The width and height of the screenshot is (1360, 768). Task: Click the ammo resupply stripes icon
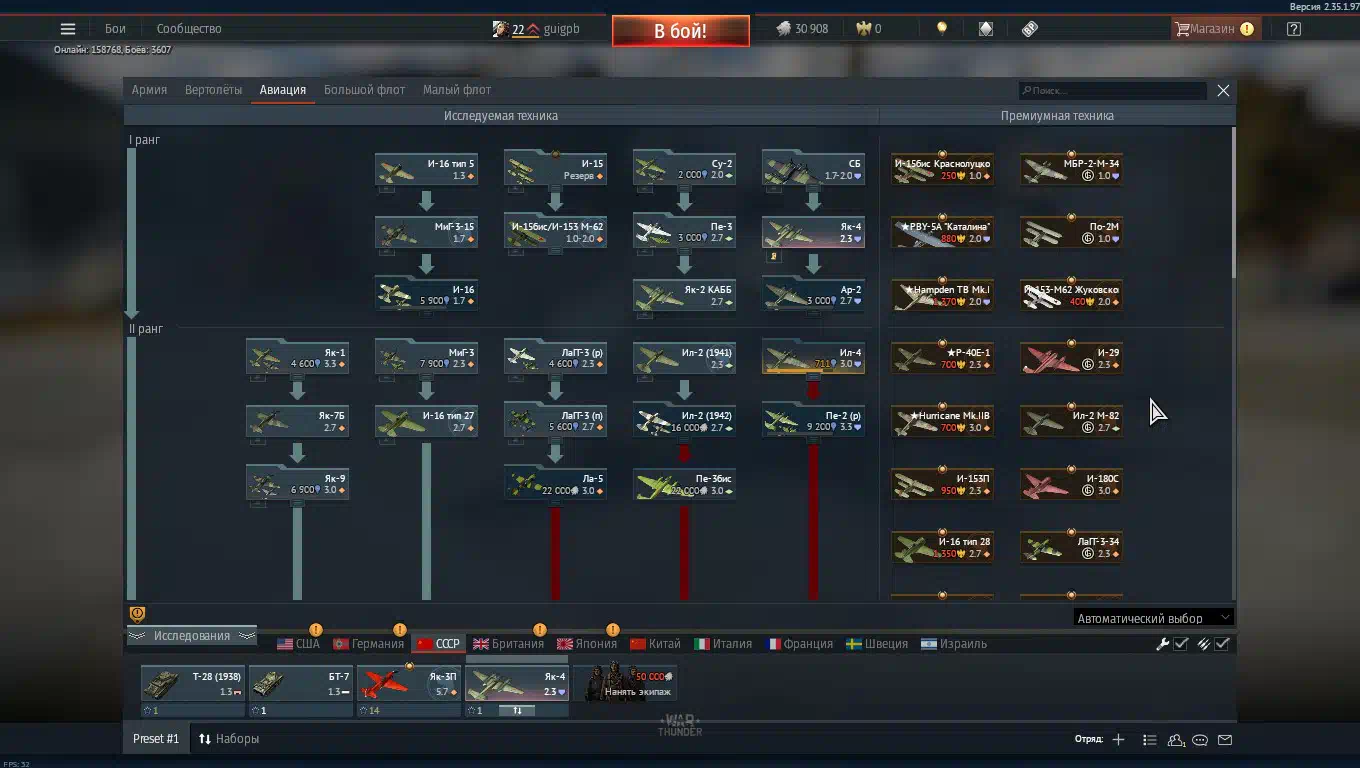point(1204,644)
